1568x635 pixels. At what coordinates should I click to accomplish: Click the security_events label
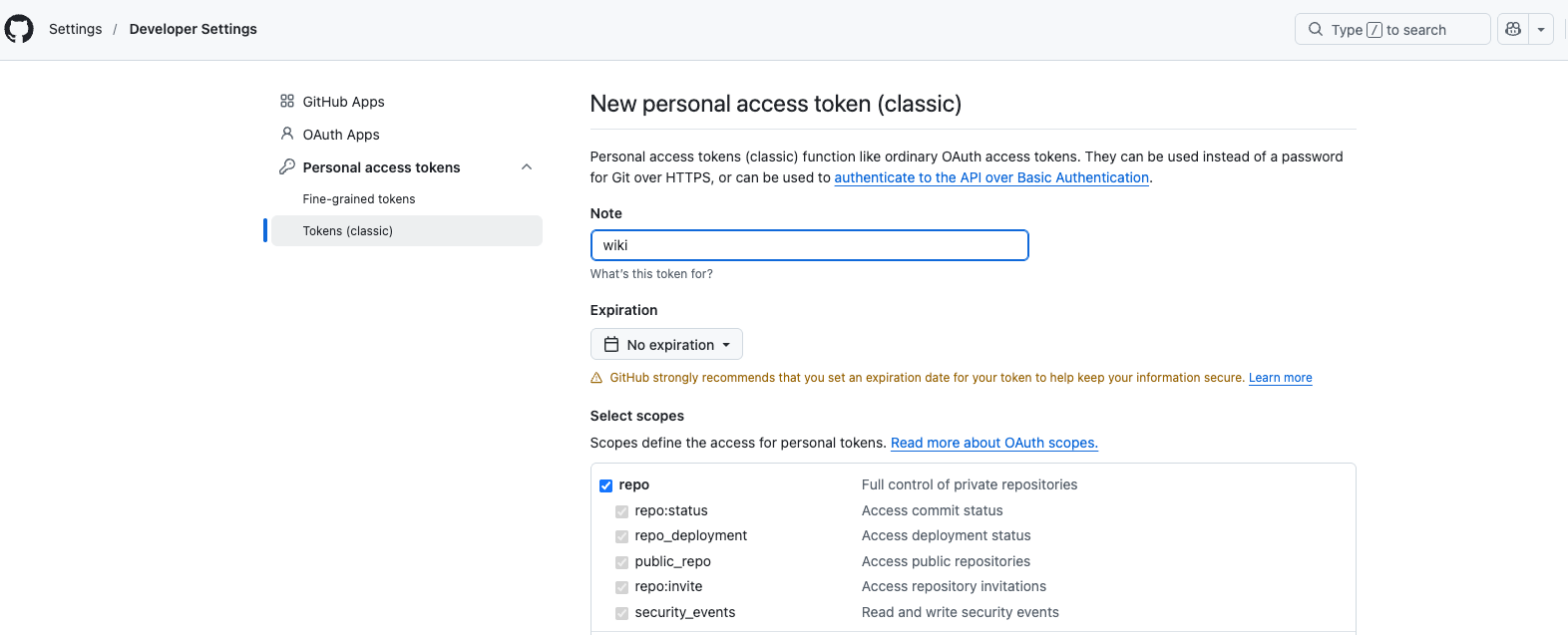pos(685,612)
